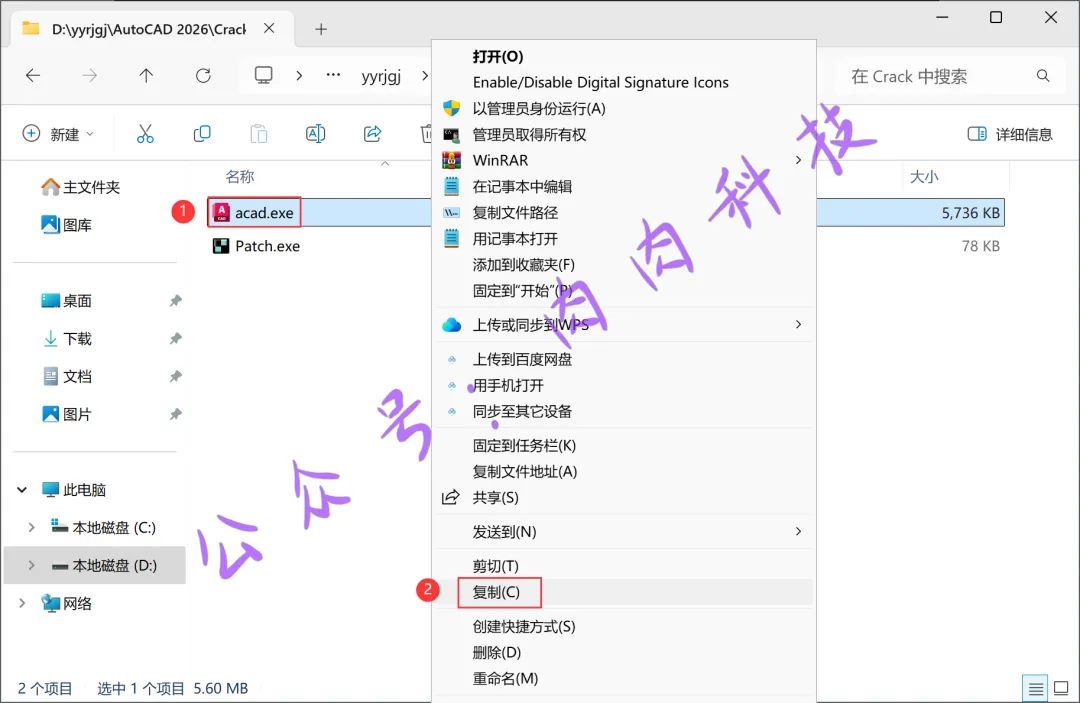1080x703 pixels.
Task: Select 删除(D) in context menu
Action: [497, 652]
